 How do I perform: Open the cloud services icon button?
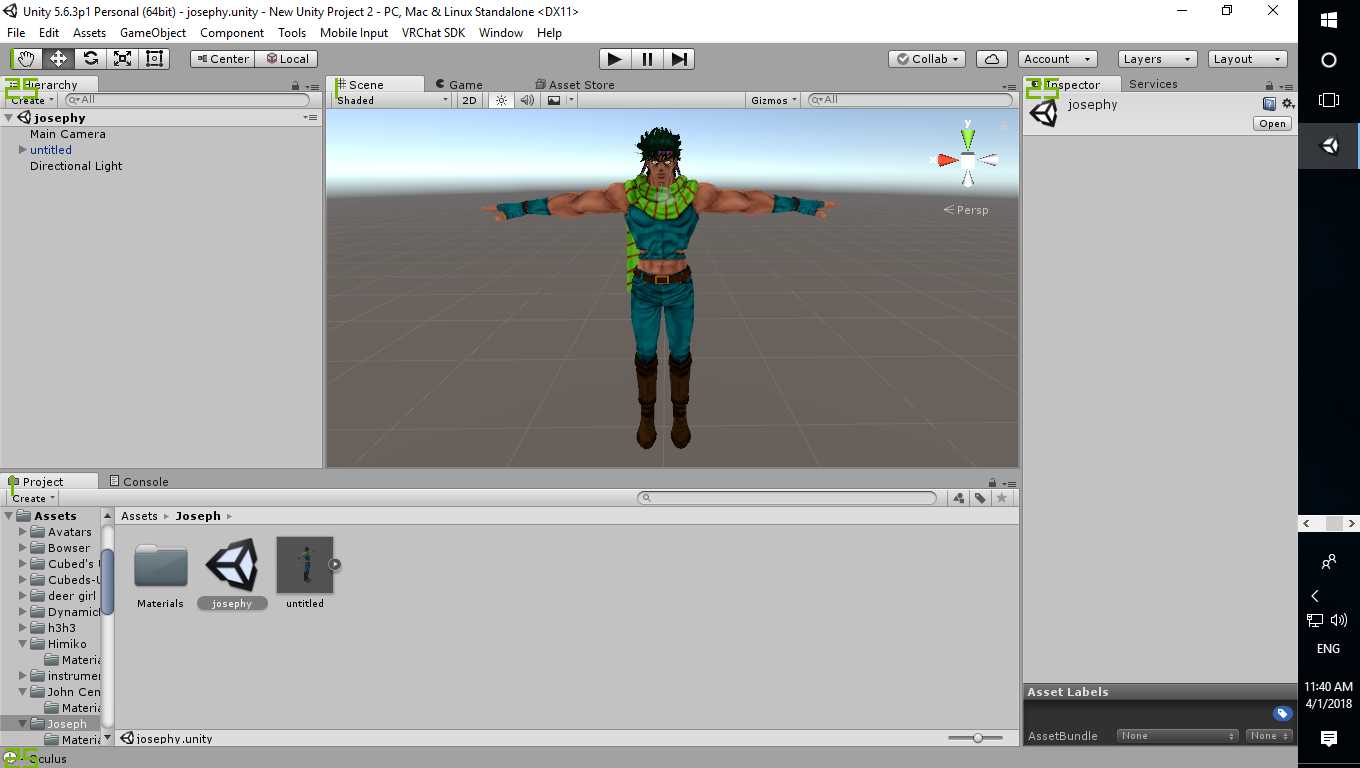(992, 59)
